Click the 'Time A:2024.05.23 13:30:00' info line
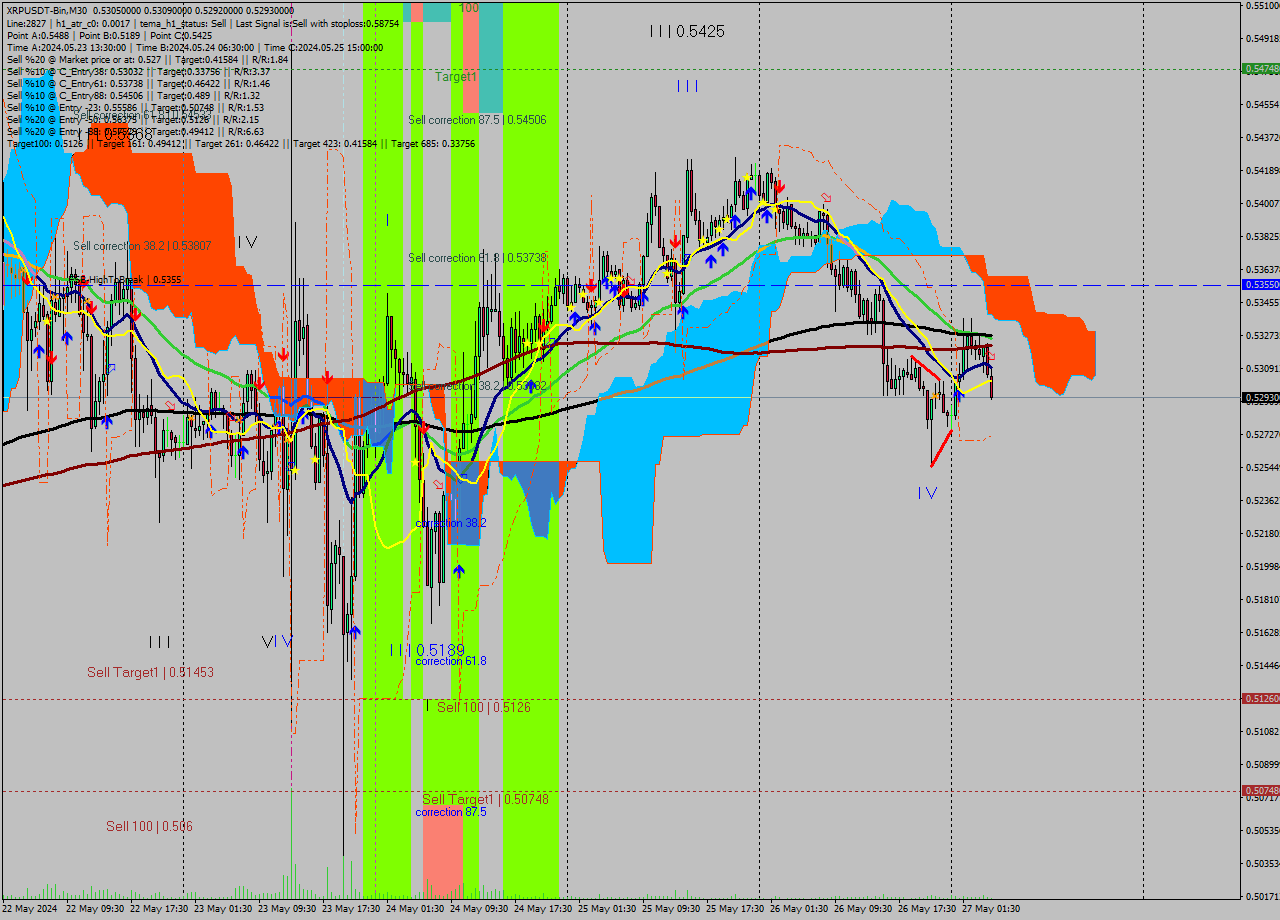The height and width of the screenshot is (920, 1280). point(195,47)
